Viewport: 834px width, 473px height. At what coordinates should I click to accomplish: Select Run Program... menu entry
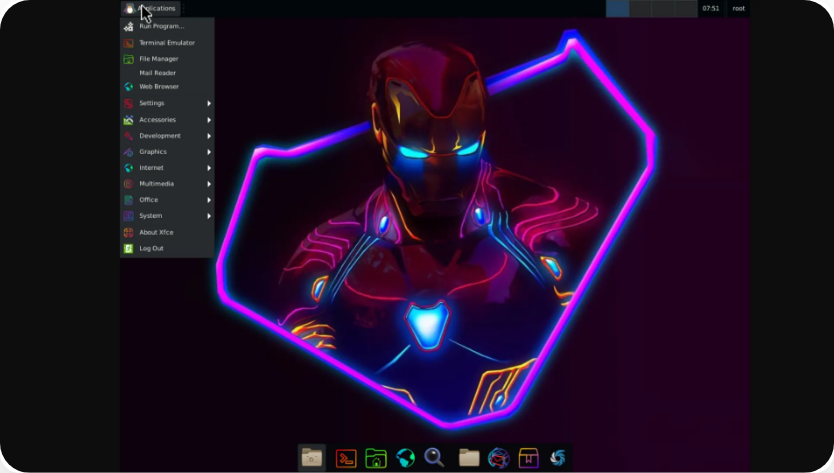[x=161, y=26]
